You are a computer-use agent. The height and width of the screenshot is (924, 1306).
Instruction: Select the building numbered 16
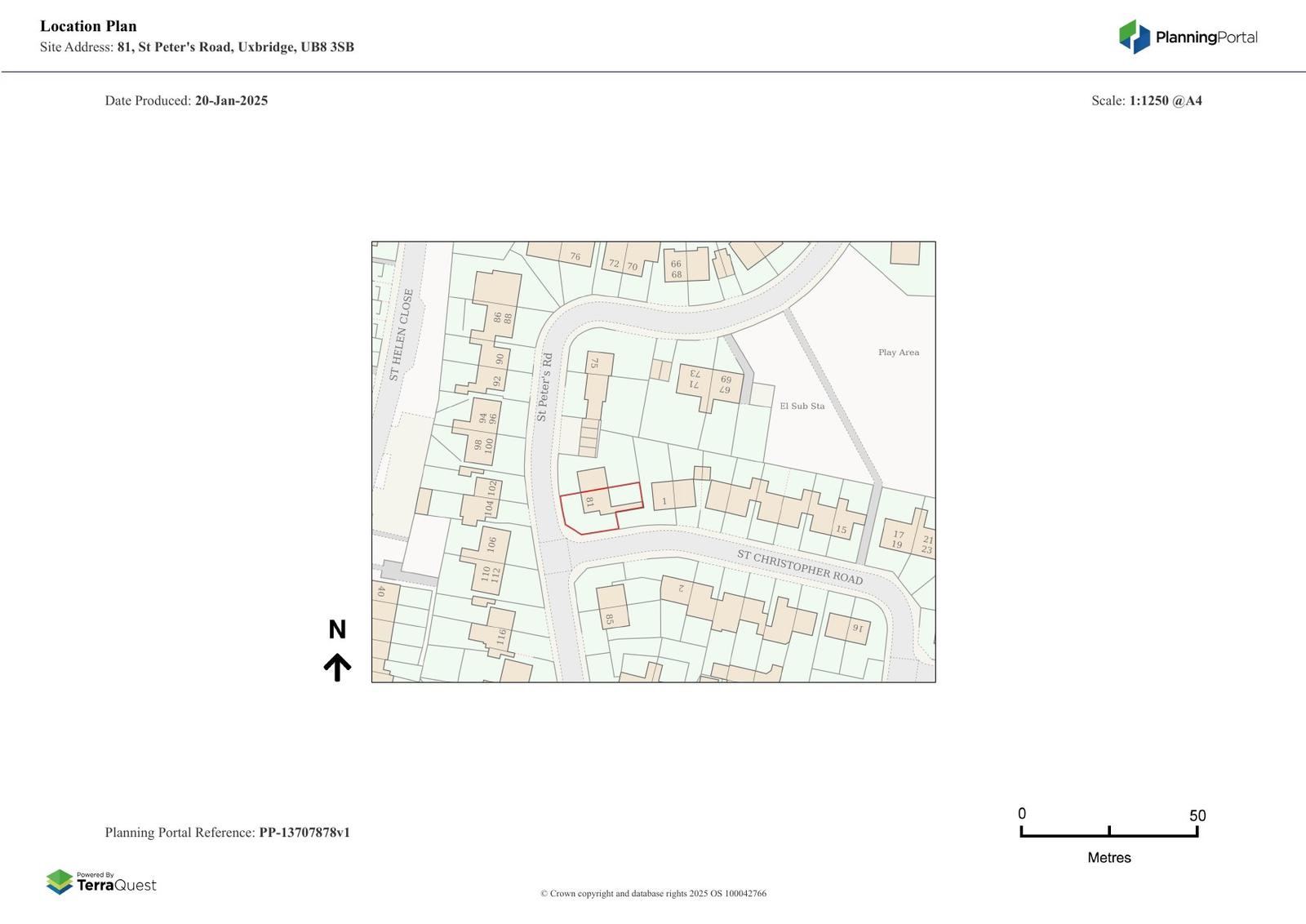[x=848, y=628]
